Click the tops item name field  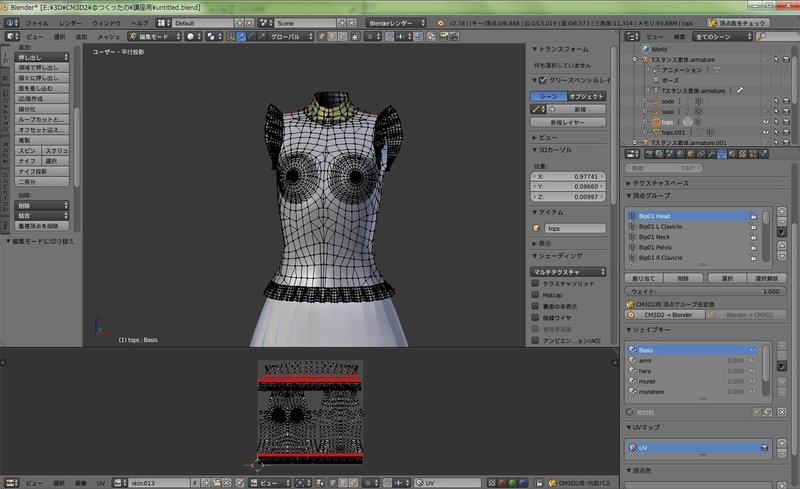coord(575,228)
